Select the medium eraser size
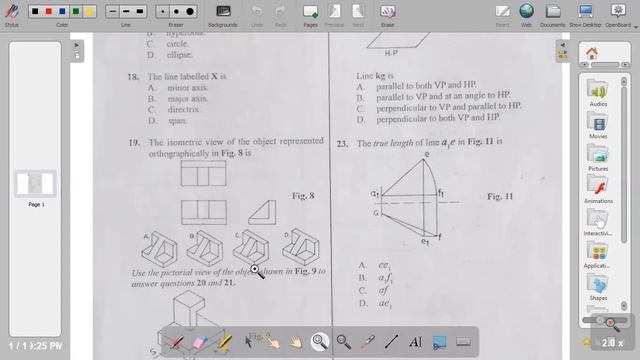This screenshot has height=360, width=640. pyautogui.click(x=176, y=11)
